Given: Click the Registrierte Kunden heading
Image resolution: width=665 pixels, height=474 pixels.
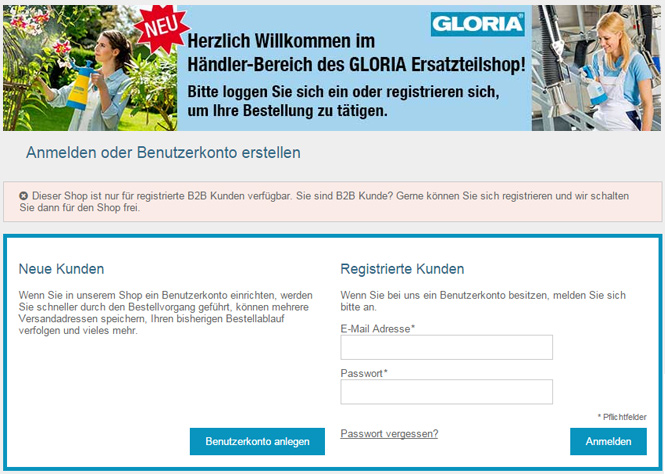Looking at the screenshot, I should tap(402, 269).
